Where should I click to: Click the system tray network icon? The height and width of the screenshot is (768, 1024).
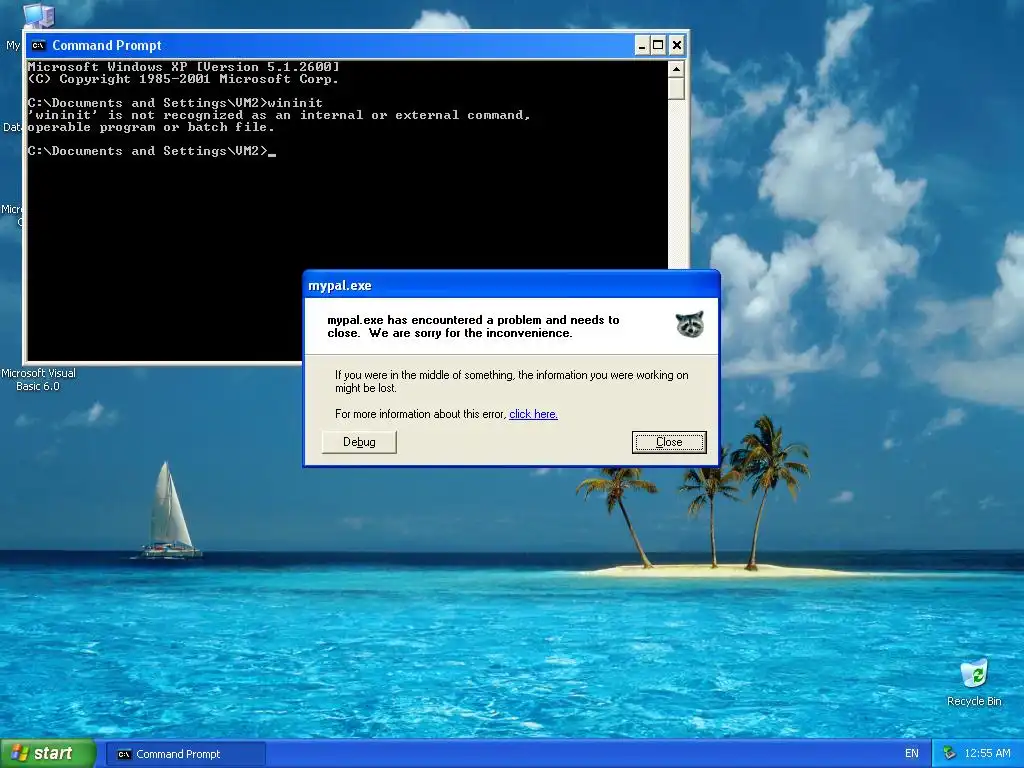(950, 754)
